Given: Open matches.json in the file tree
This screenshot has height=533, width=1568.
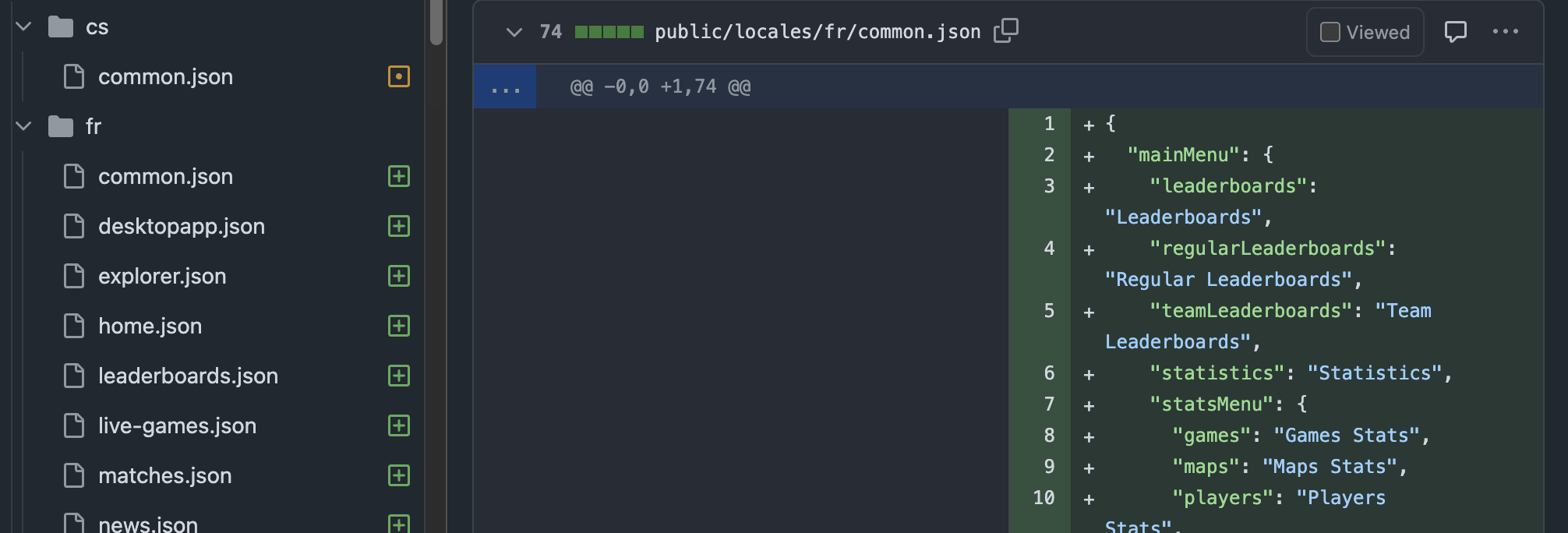Looking at the screenshot, I should tap(165, 475).
